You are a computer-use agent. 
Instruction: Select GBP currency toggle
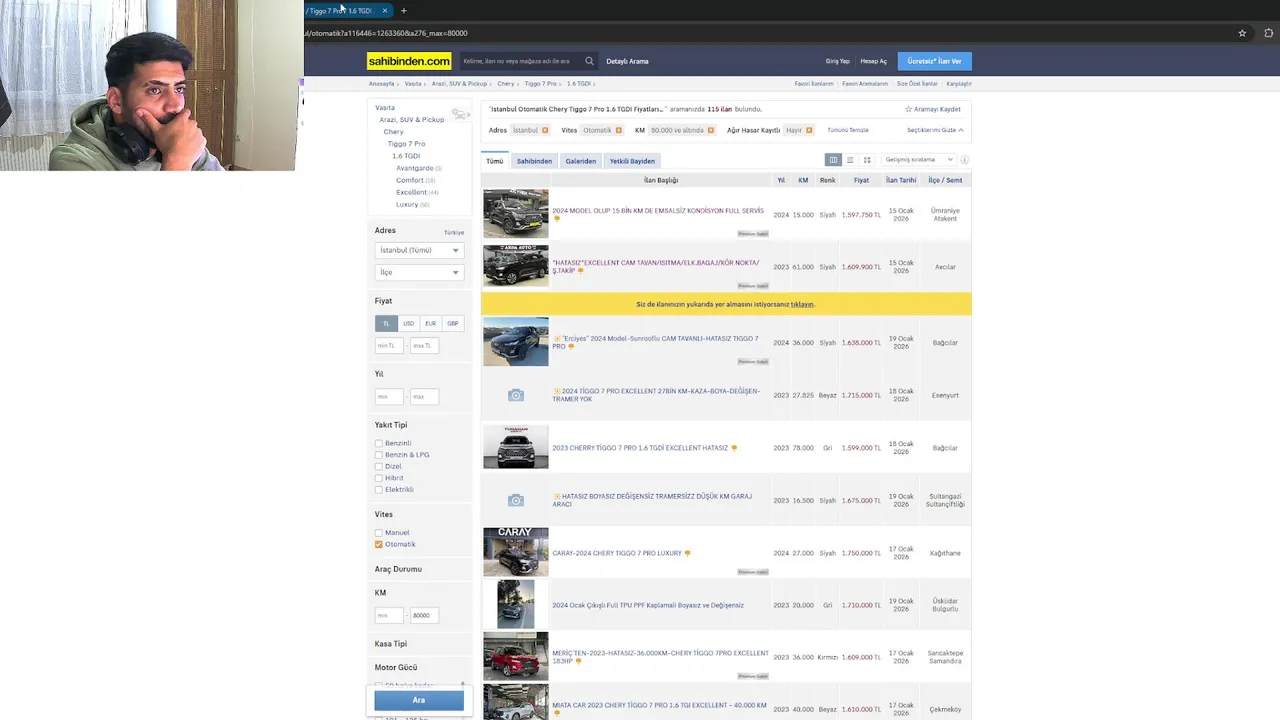pyautogui.click(x=453, y=323)
